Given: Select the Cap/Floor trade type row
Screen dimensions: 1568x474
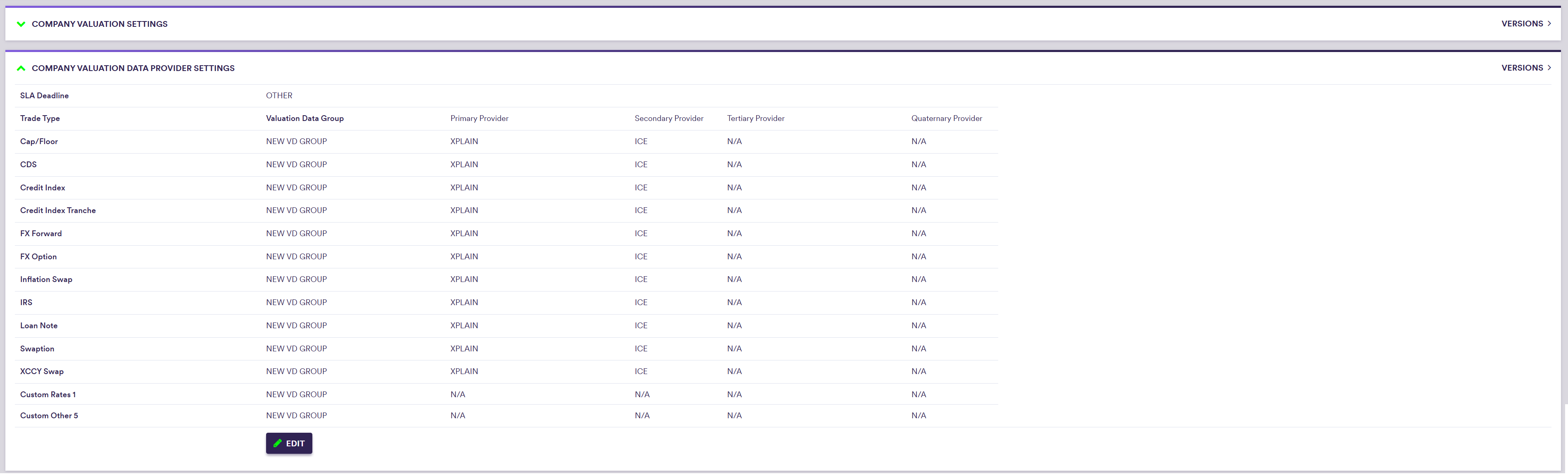Looking at the screenshot, I should click(x=39, y=142).
